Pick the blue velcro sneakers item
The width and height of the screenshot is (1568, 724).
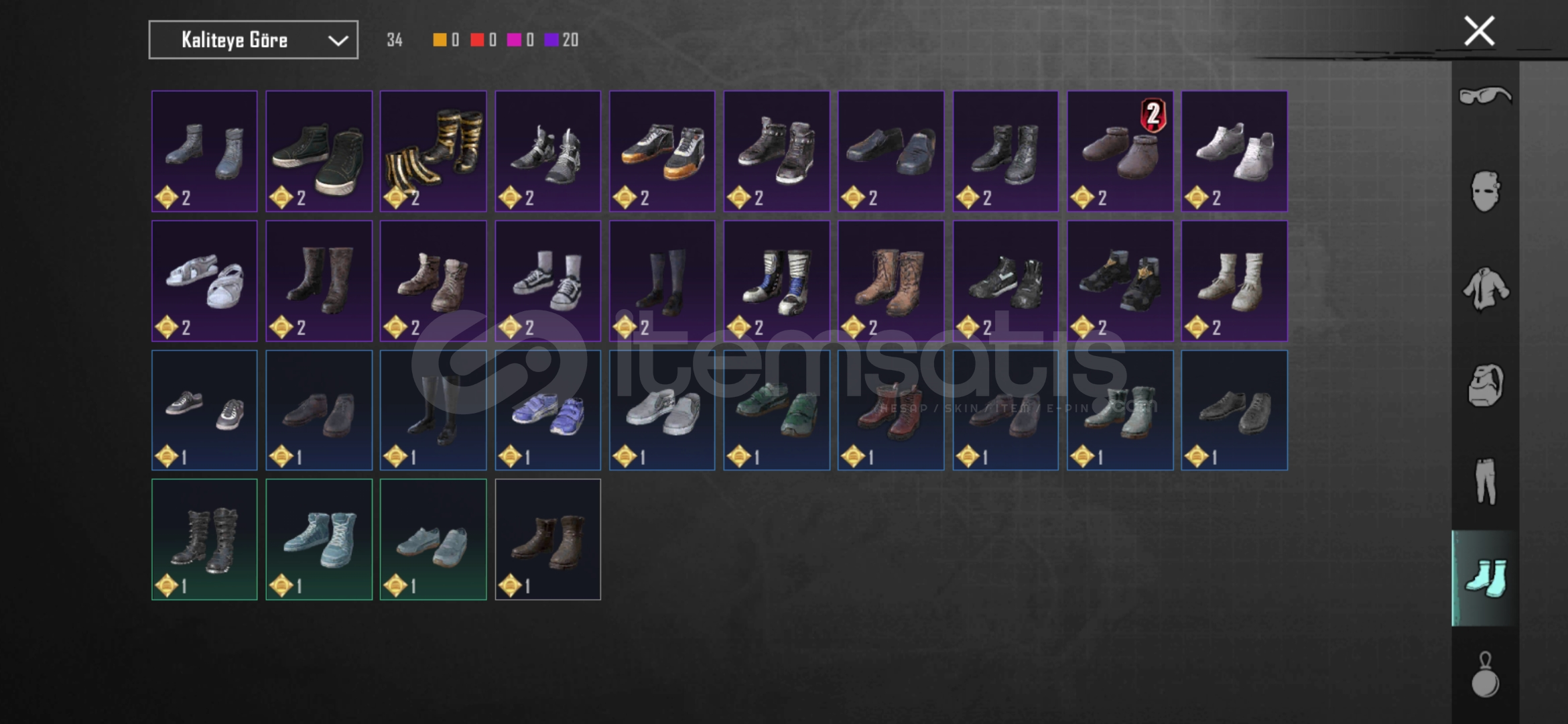click(x=547, y=410)
